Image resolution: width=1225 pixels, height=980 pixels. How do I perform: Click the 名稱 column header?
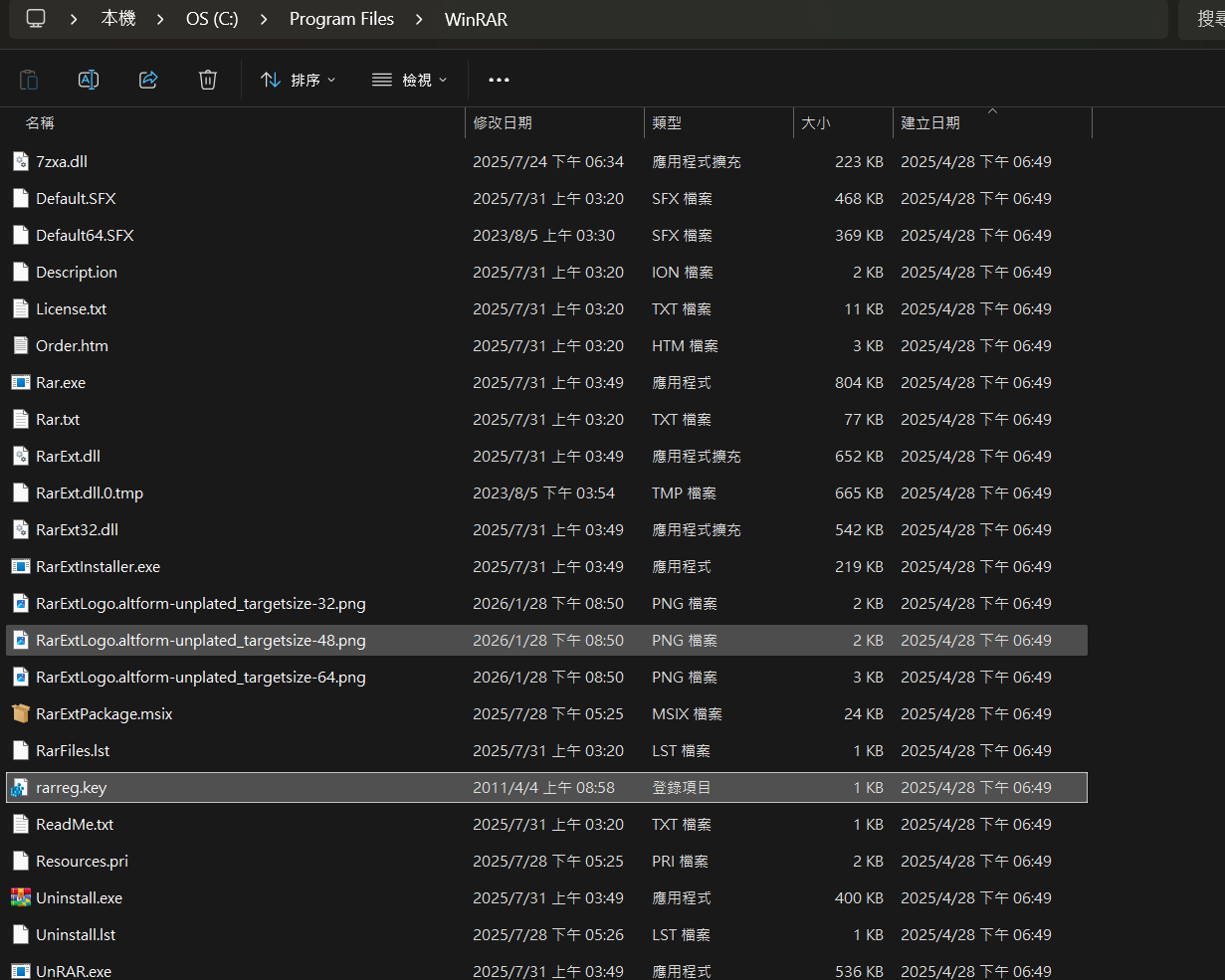pyautogui.click(x=40, y=122)
